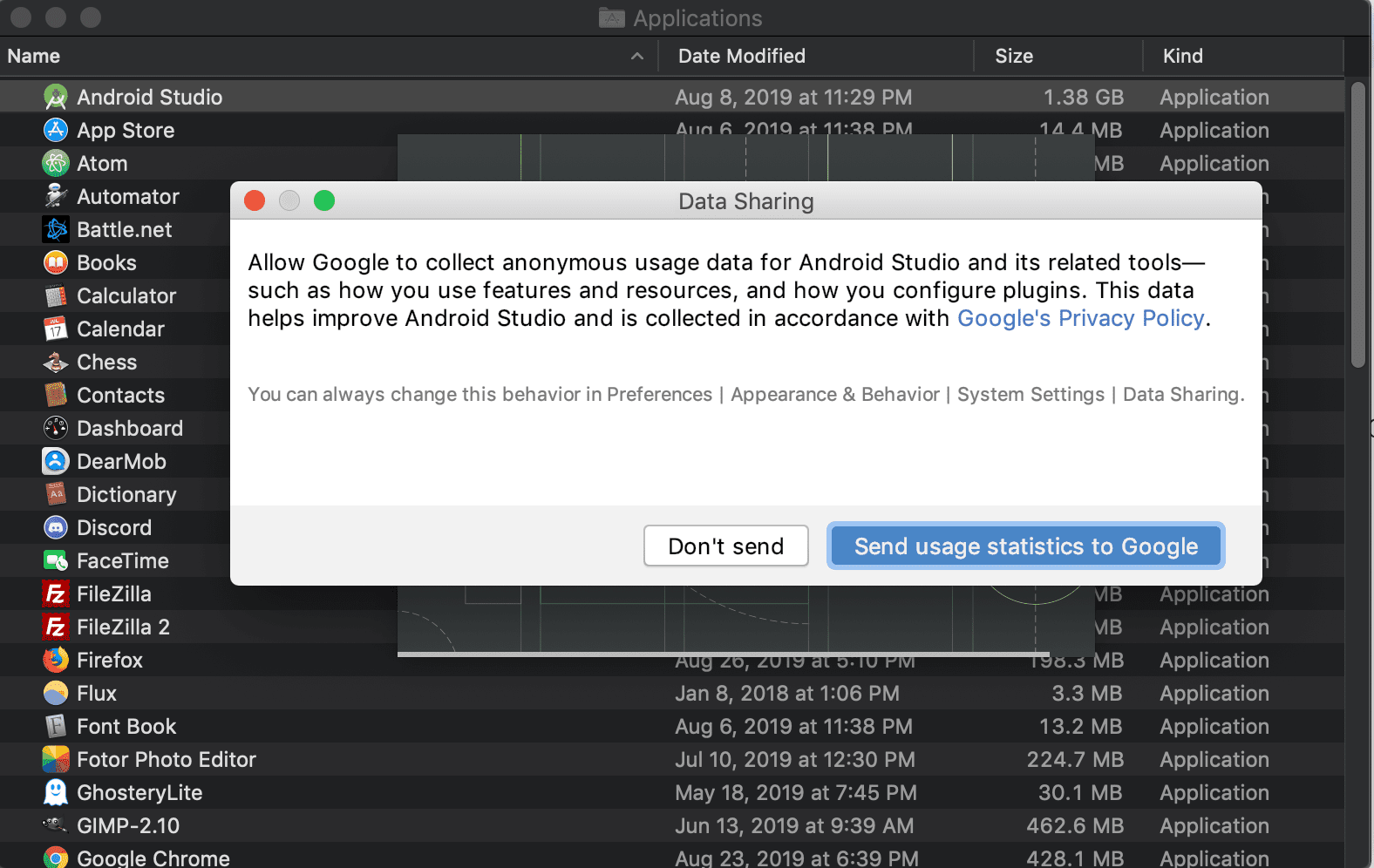Select the Flux app icon
Screen dimensions: 1374x868
tap(56, 693)
